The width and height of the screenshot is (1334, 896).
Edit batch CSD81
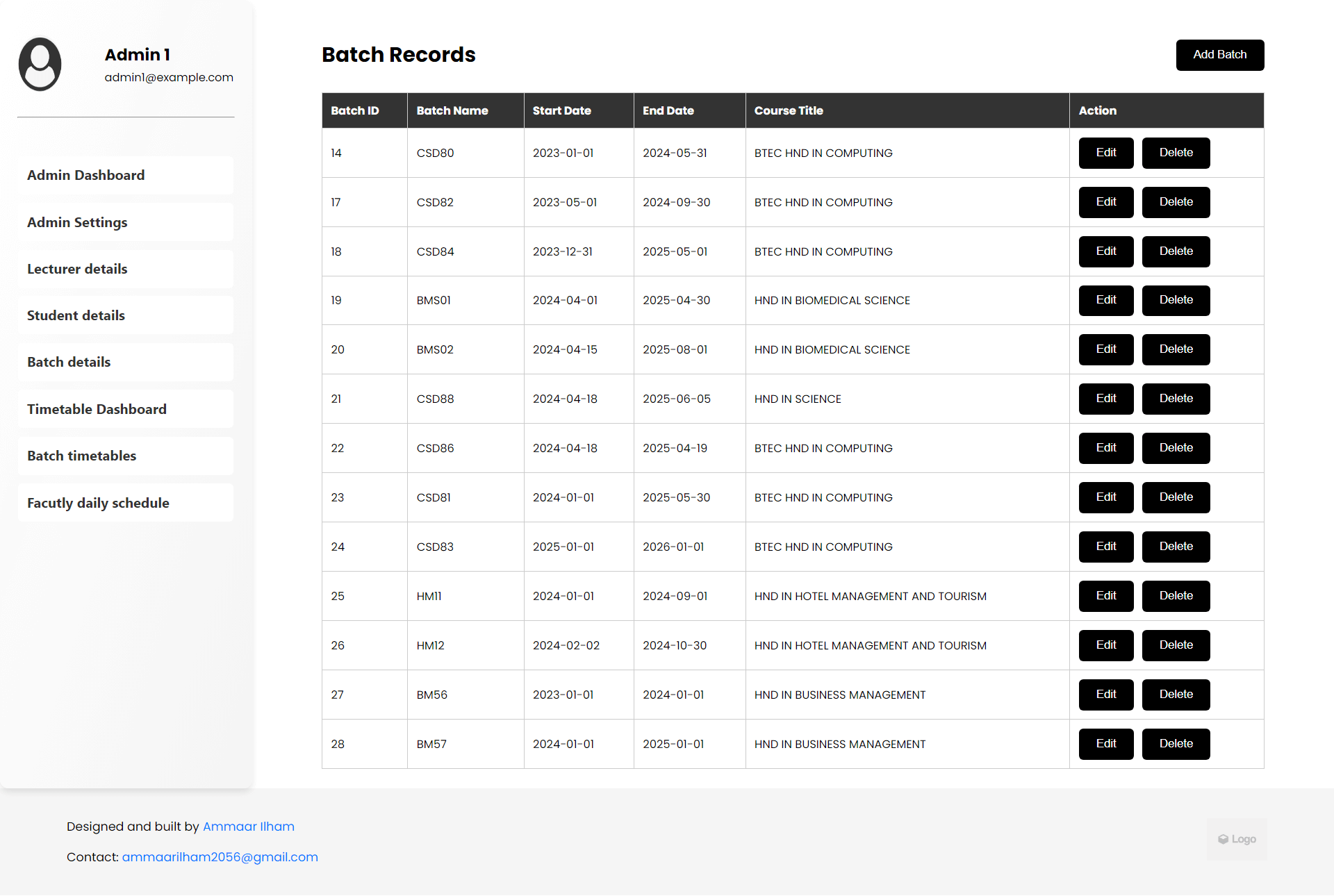tap(1106, 497)
